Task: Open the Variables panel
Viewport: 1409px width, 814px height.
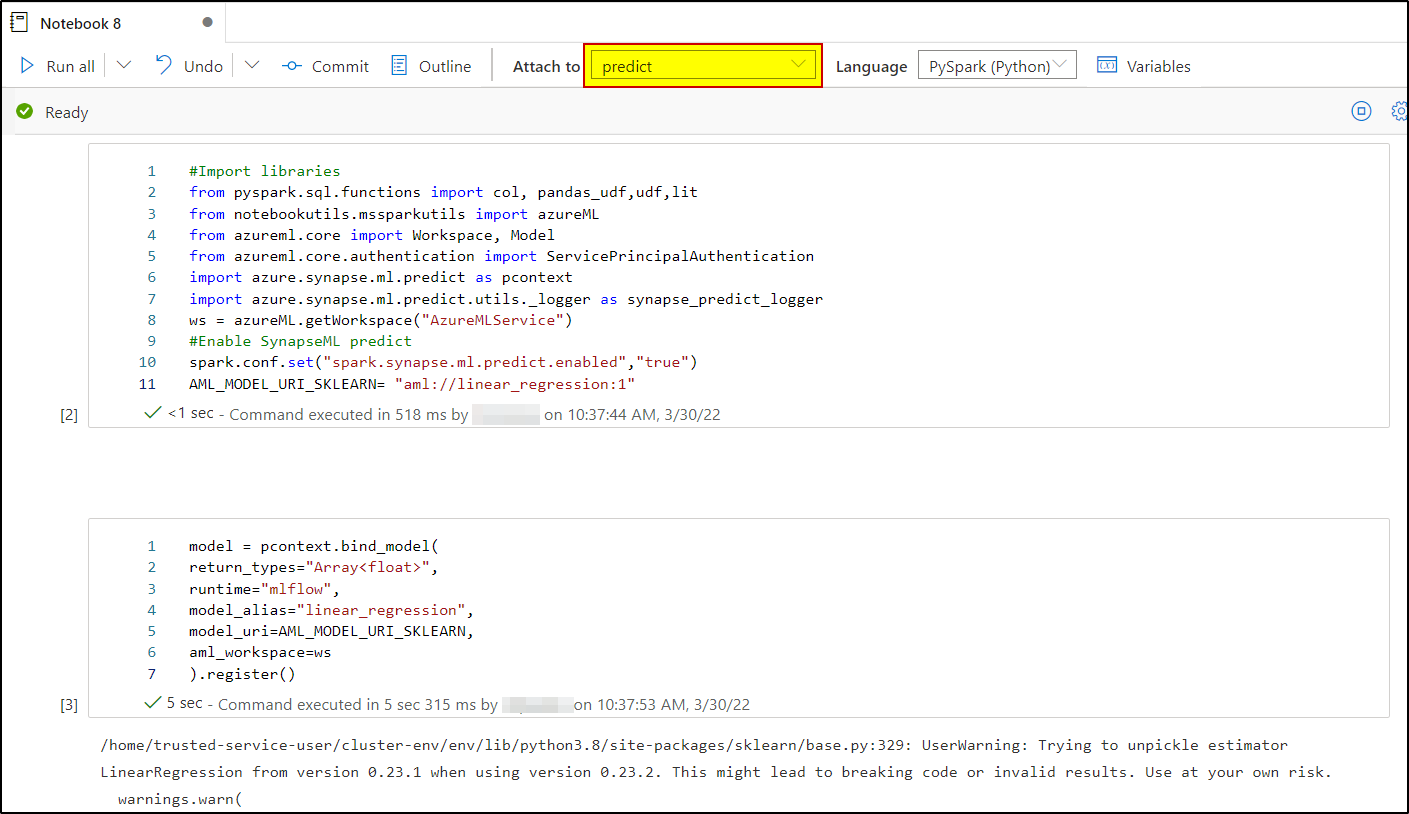Action: [x=1143, y=66]
